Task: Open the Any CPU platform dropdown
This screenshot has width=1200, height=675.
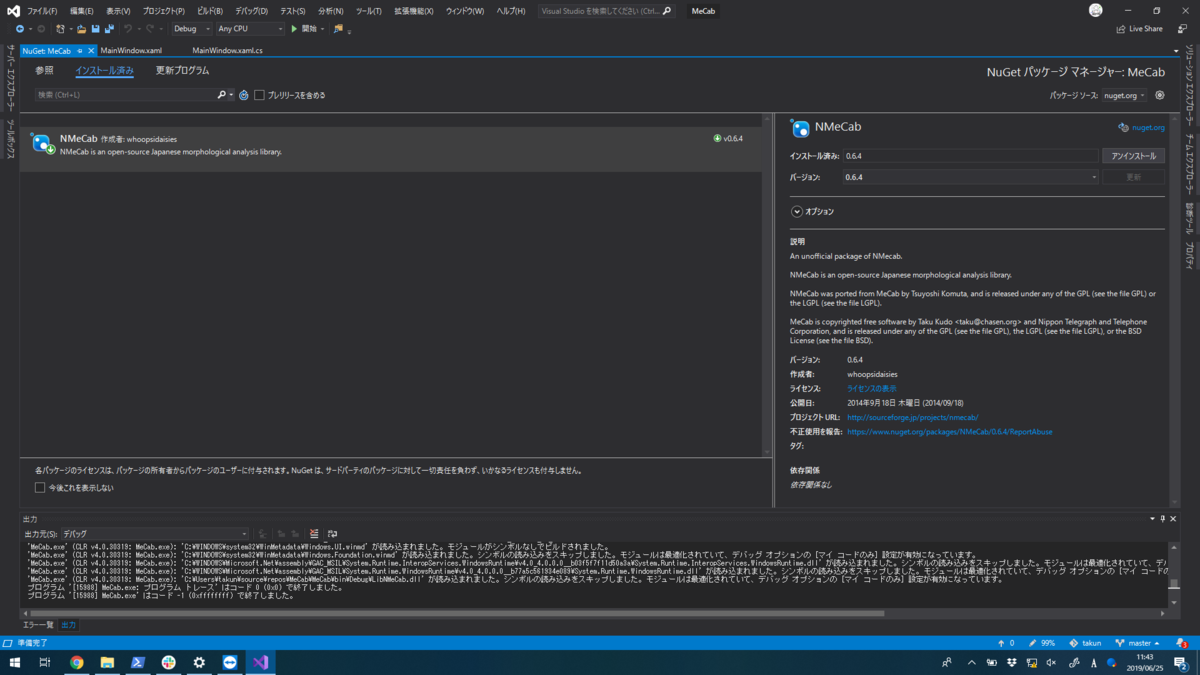Action: point(250,29)
